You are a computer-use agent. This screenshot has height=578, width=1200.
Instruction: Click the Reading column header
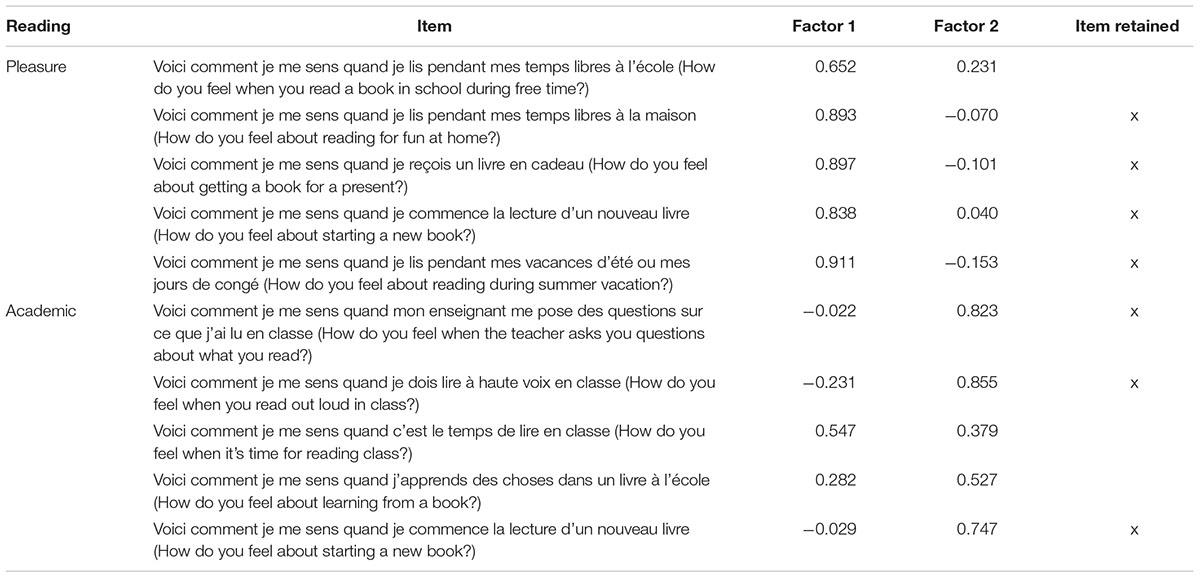36,27
